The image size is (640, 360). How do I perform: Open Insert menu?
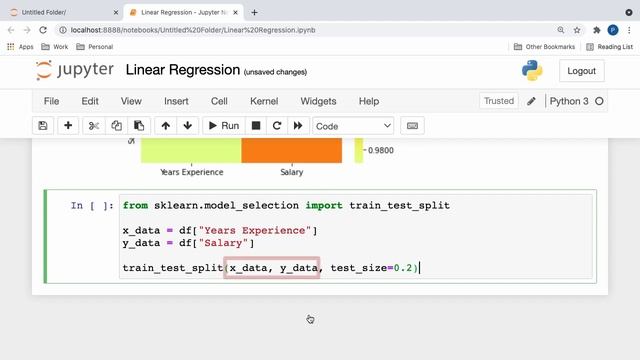point(176,101)
